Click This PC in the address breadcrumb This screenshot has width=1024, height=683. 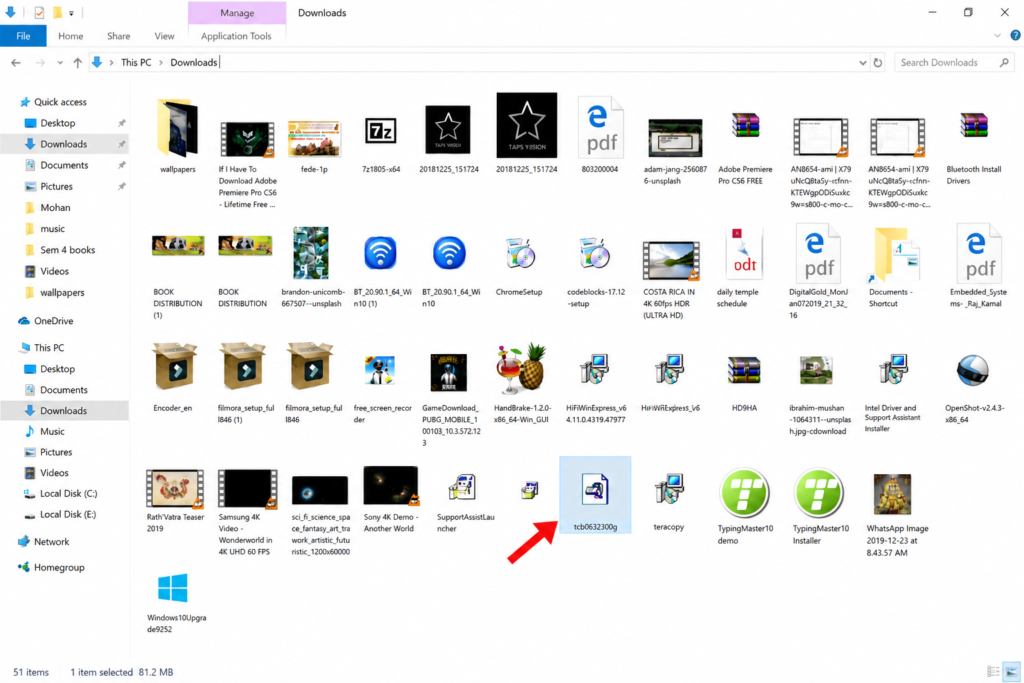(136, 63)
